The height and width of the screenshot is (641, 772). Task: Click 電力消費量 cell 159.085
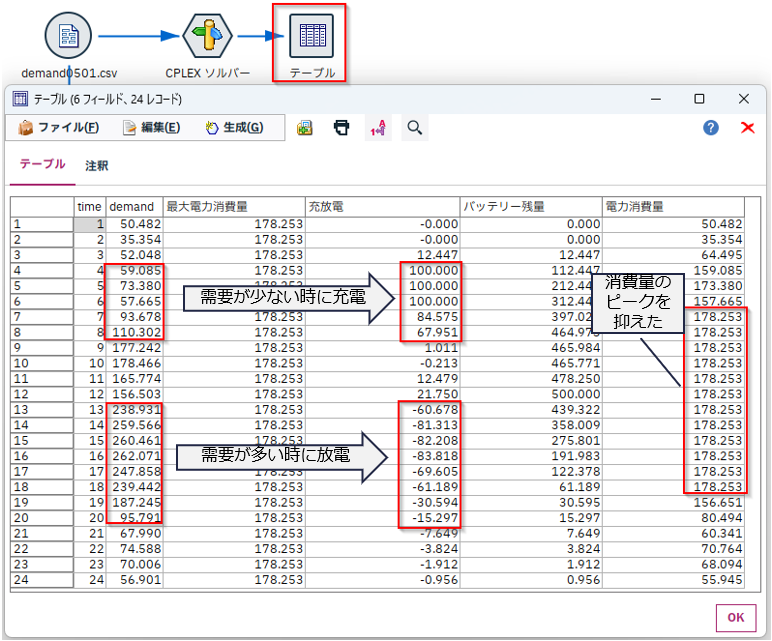673,271
